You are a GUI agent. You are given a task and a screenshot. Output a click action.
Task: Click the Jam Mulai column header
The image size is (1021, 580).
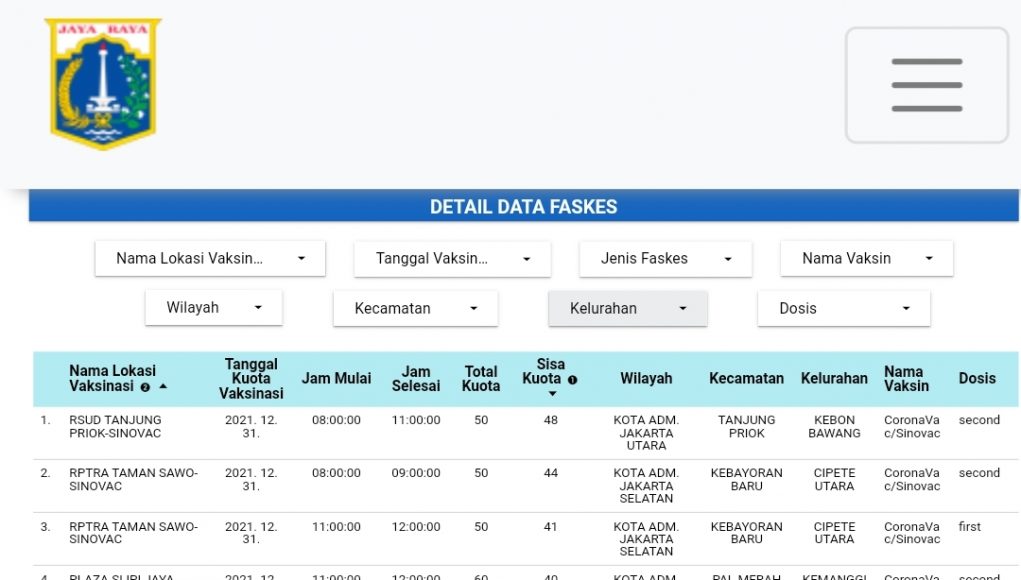tap(336, 379)
